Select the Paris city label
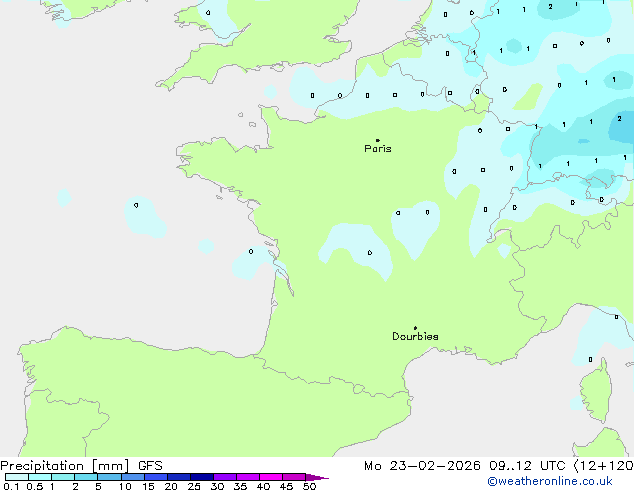This screenshot has height=490, width=634. [378, 149]
